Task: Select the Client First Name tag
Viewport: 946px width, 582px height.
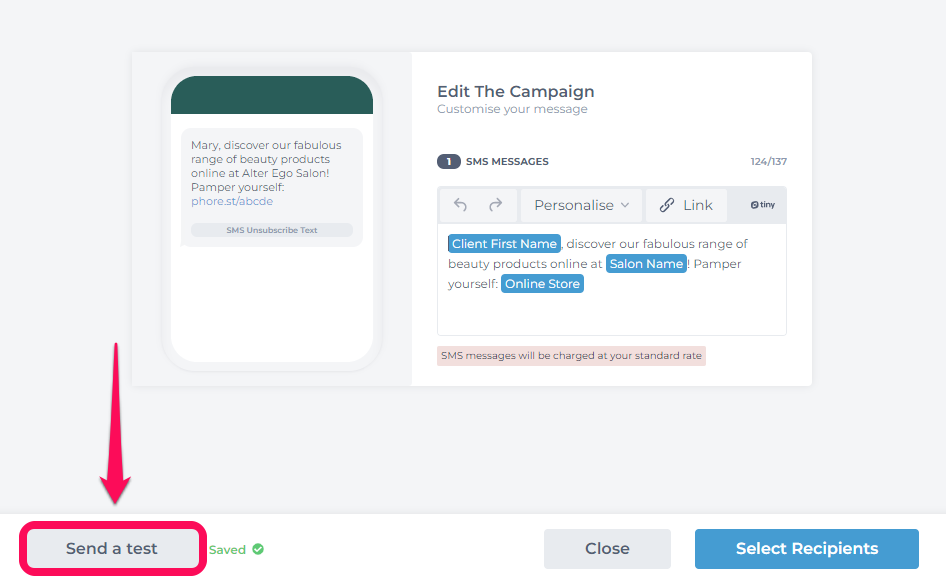Action: (504, 244)
